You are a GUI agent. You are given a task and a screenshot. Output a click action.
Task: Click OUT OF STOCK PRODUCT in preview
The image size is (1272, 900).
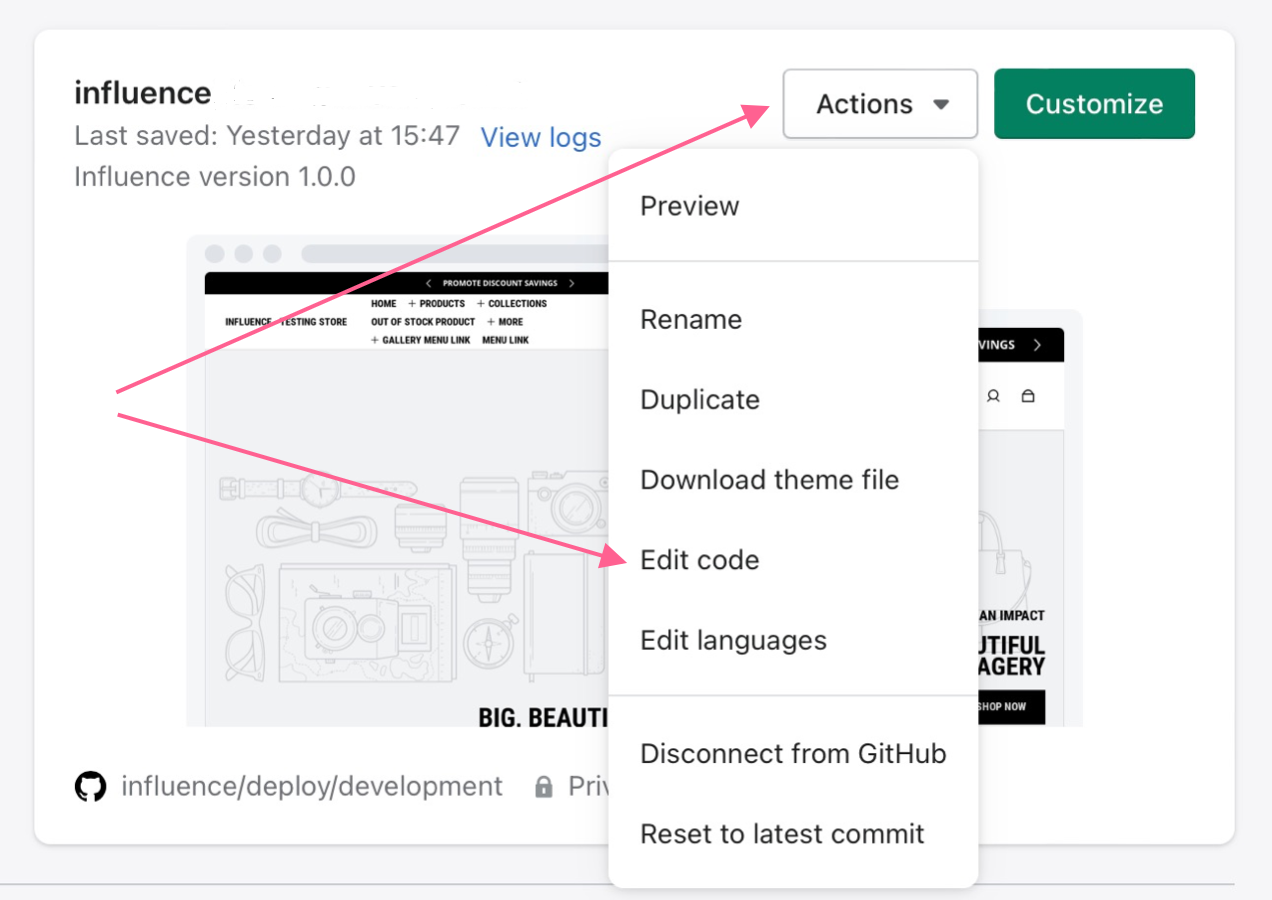423,322
